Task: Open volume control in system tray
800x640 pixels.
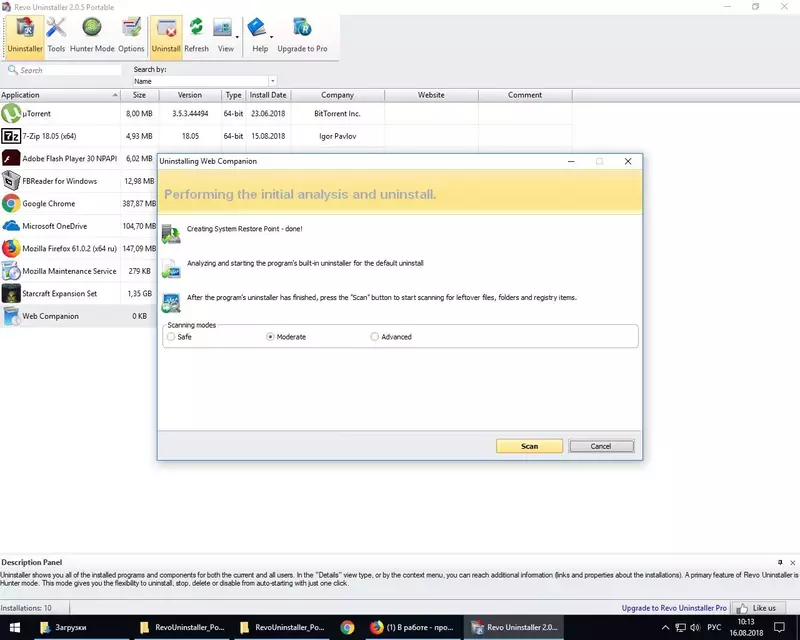Action: (695, 627)
